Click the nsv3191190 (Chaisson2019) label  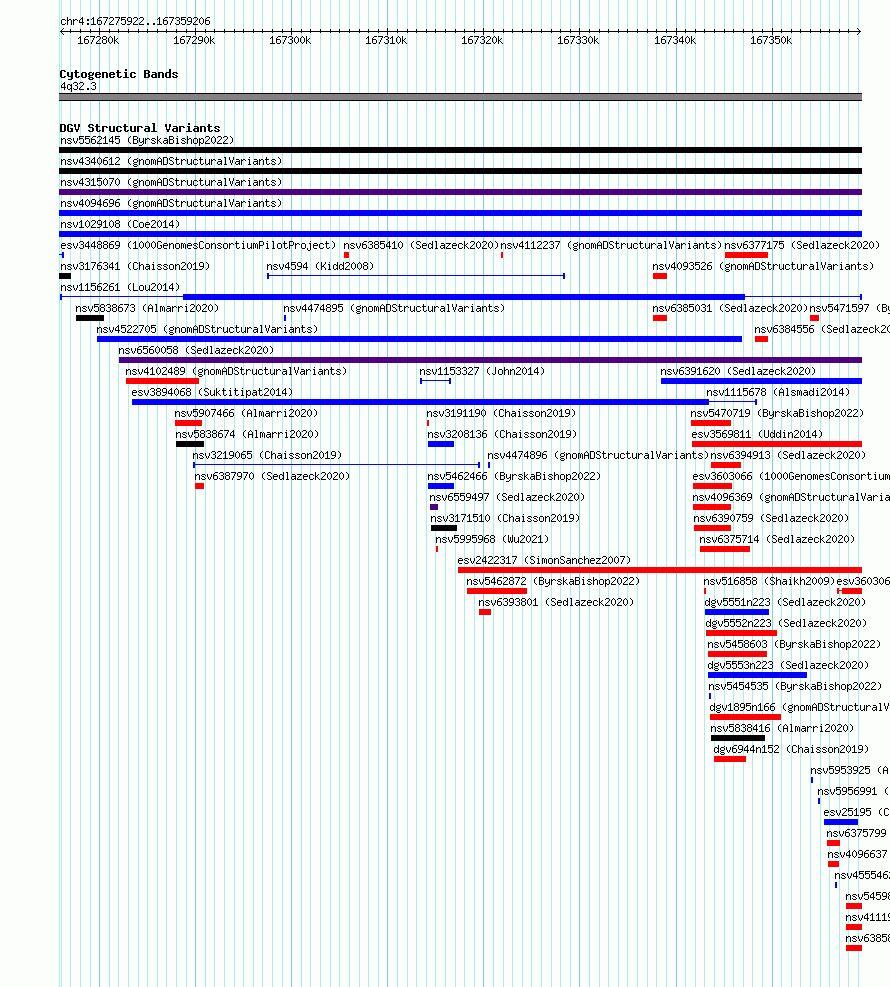[x=501, y=414]
